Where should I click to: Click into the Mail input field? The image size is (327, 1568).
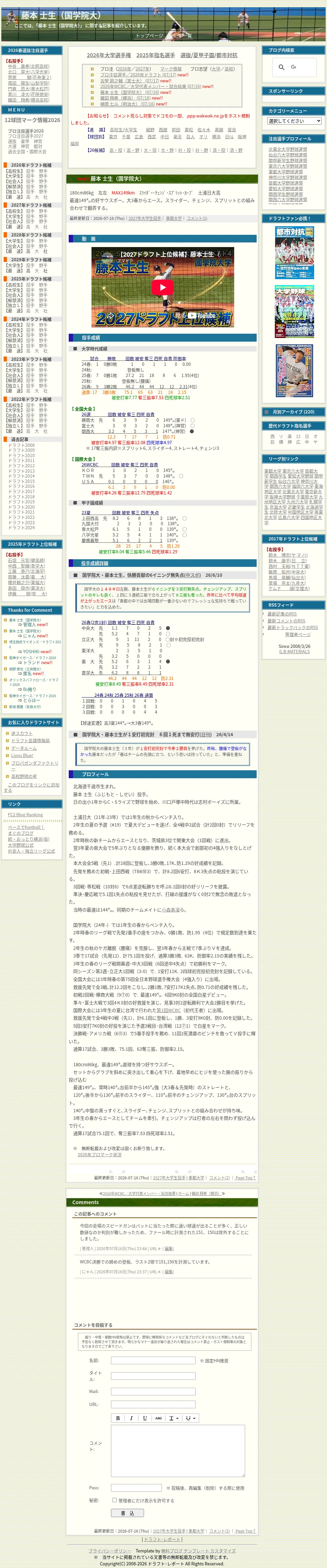pos(153,1391)
